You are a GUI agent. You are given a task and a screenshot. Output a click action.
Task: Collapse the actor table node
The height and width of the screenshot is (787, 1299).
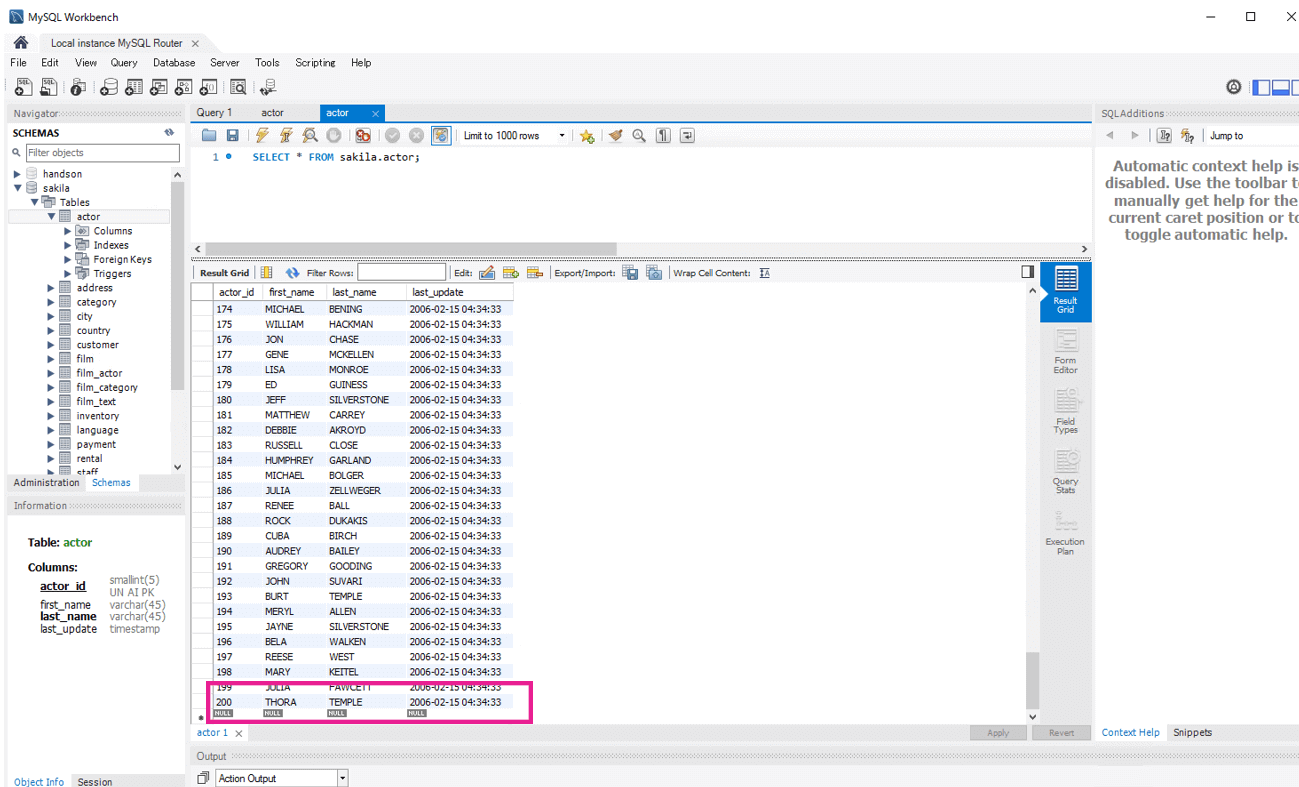51,216
